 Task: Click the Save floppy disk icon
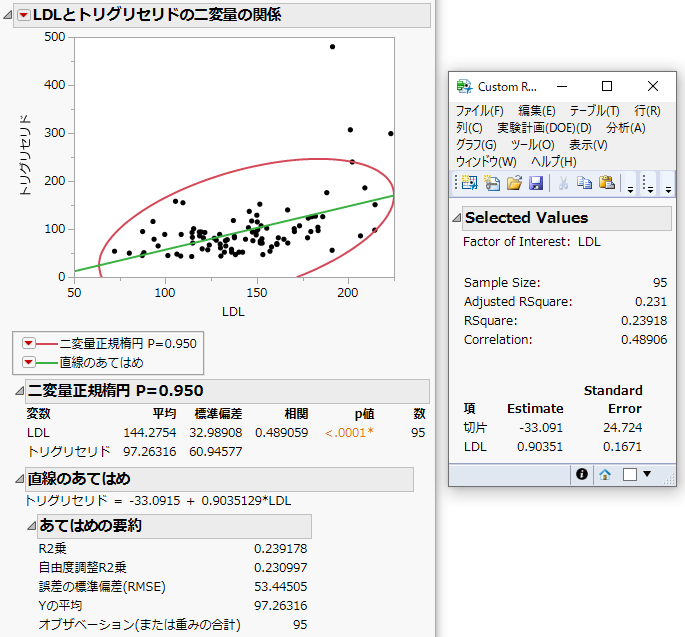[536, 183]
